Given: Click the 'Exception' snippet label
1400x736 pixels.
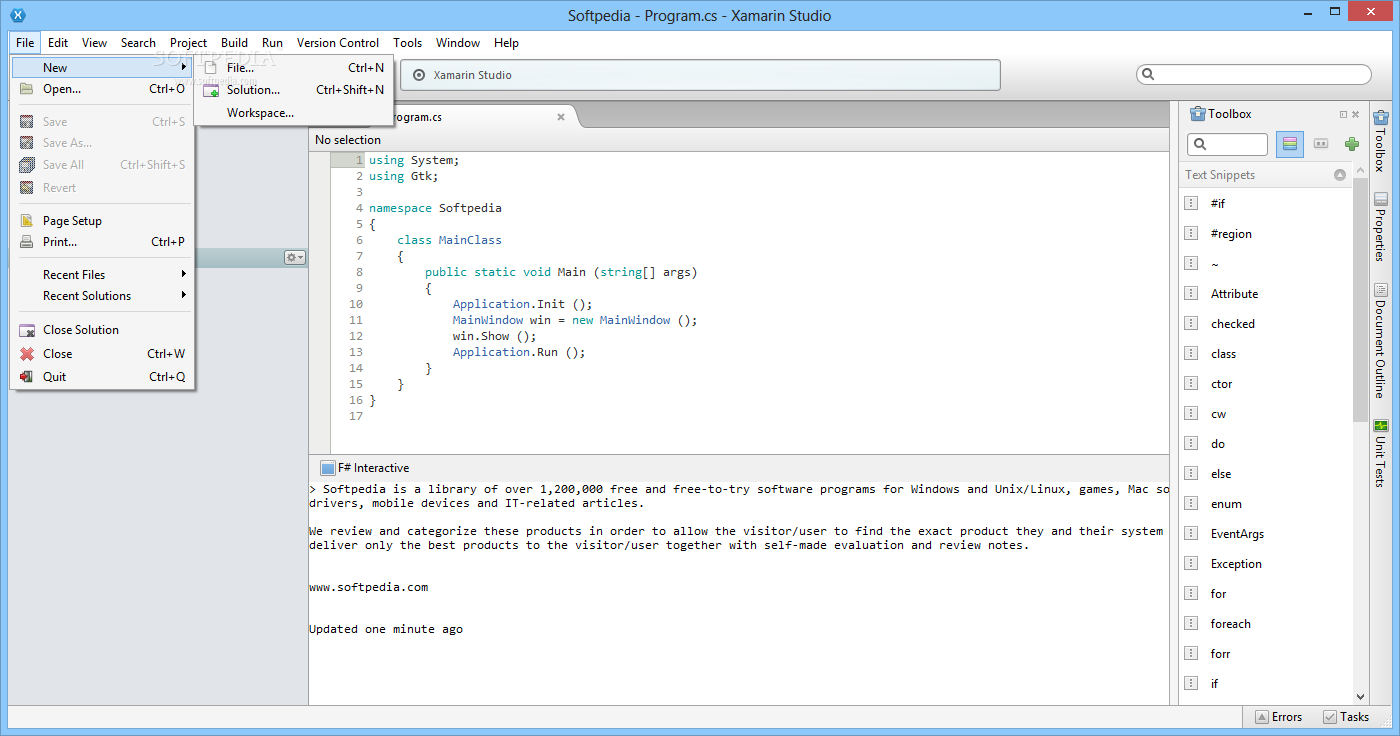Looking at the screenshot, I should click(1236, 564).
